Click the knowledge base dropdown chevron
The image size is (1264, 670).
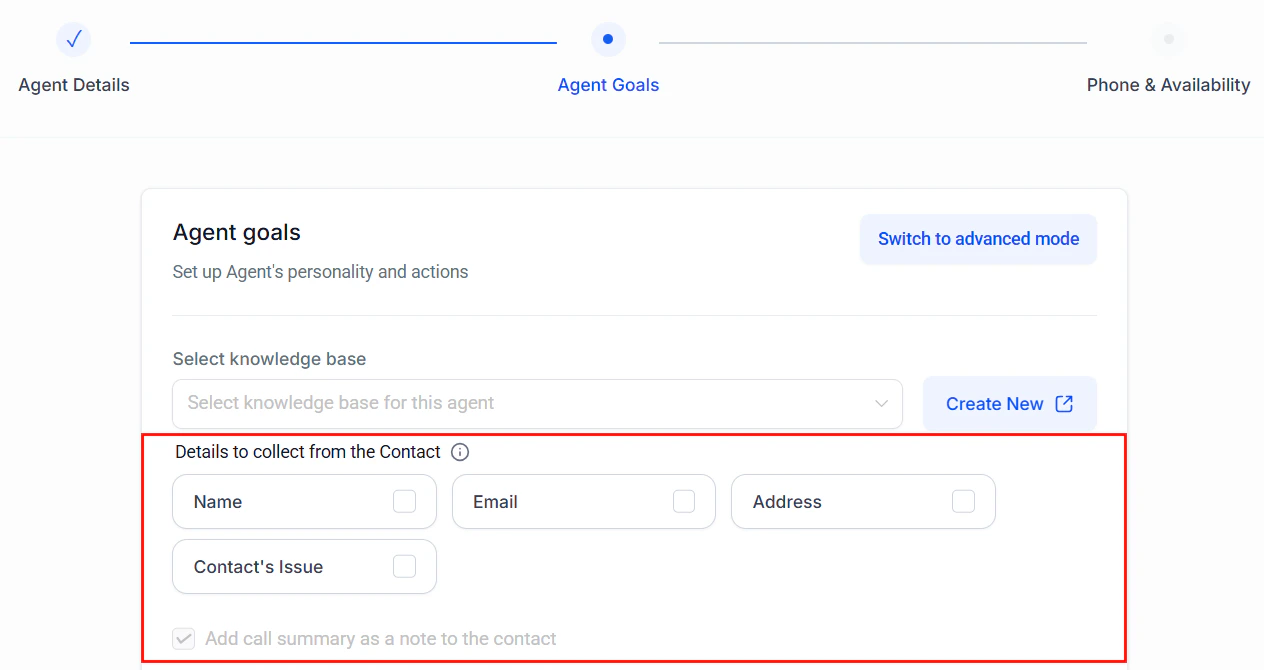(881, 403)
